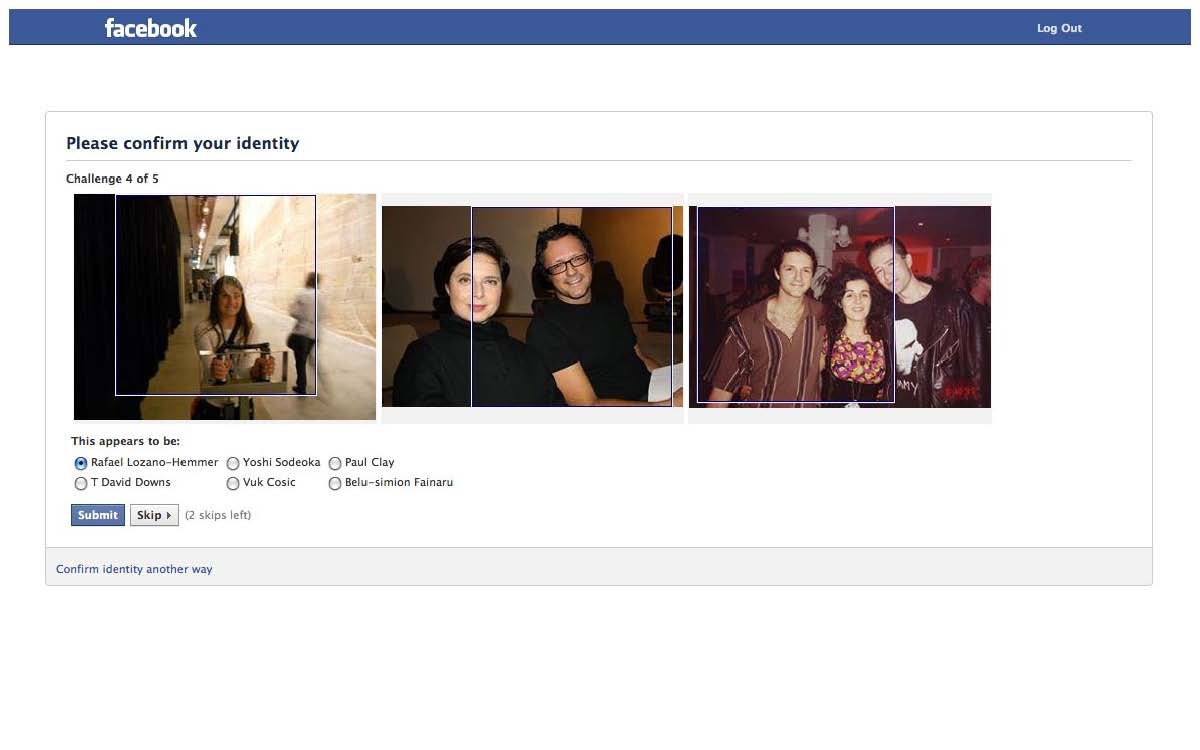Screen dimensions: 1200x750
Task: Click the 'This appears to be:' label
Action: click(126, 441)
